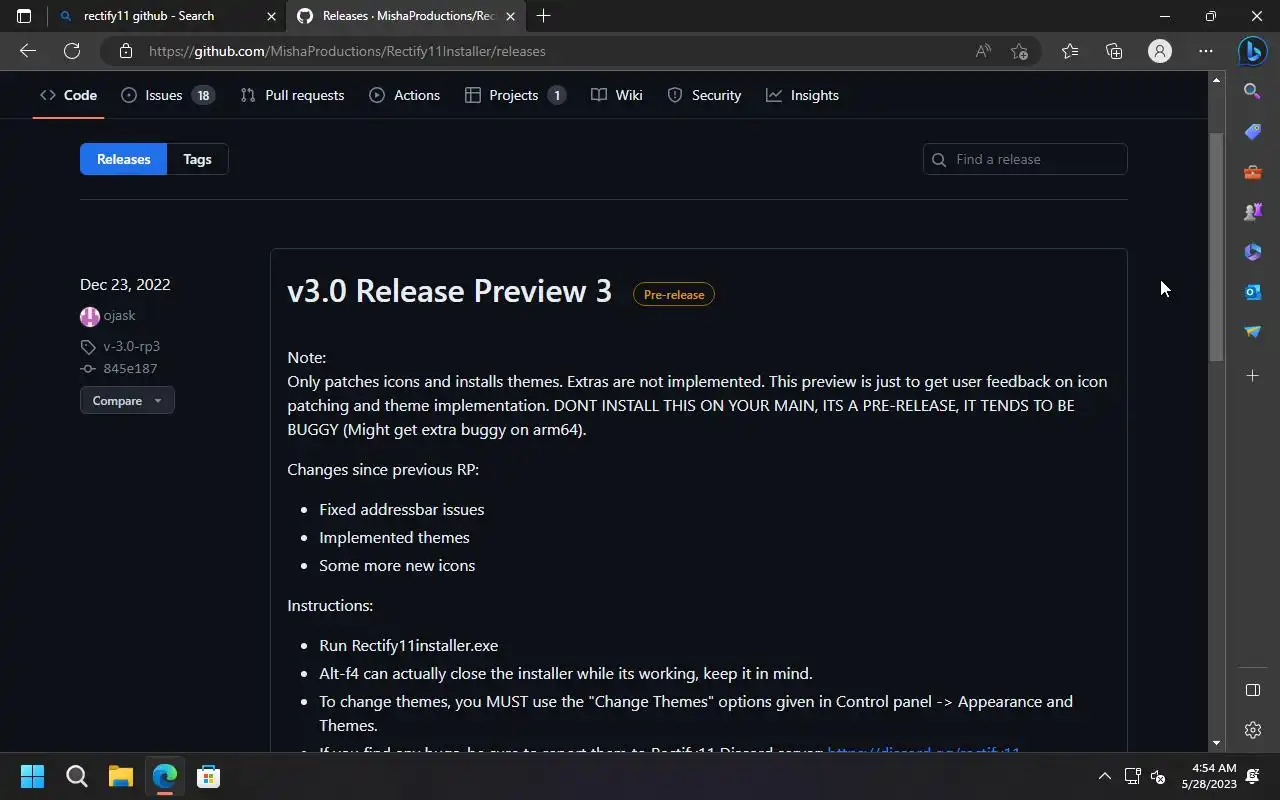Click the scrollbar down arrow

[1217, 743]
